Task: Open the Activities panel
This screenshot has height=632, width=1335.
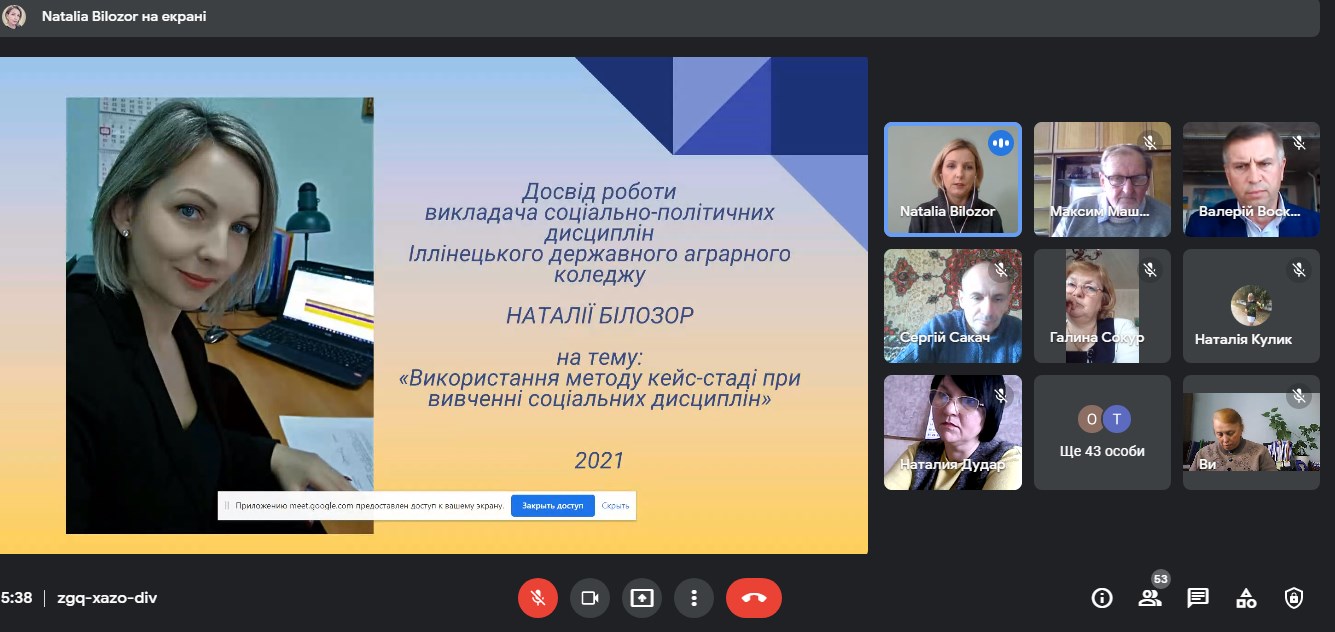Action: 1246,597
